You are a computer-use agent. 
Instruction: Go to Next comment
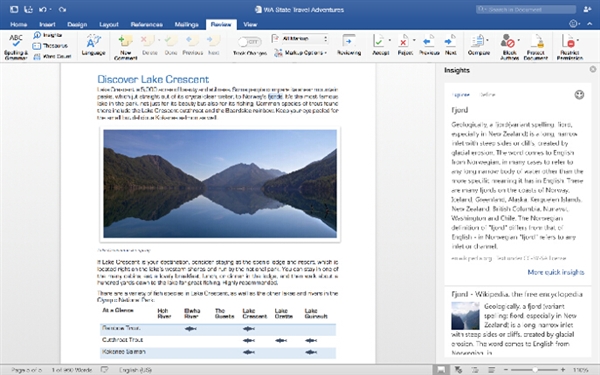[214, 45]
